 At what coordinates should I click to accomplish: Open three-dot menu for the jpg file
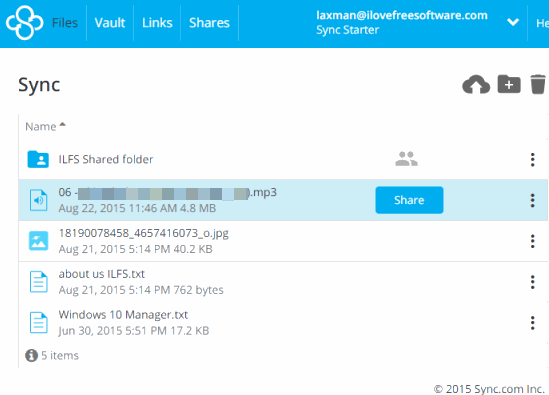533,241
